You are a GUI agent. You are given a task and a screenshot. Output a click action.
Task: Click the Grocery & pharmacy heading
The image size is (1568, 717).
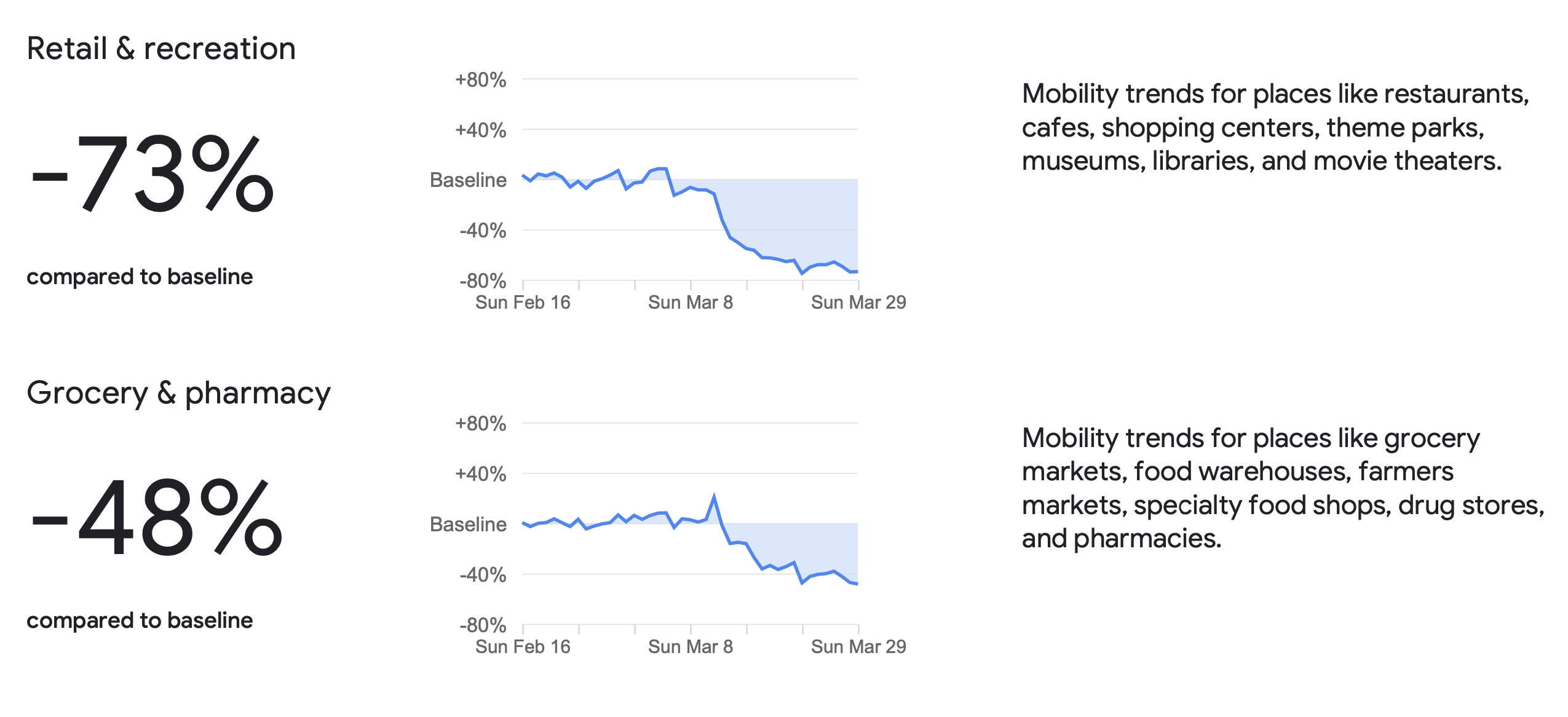[x=178, y=393]
